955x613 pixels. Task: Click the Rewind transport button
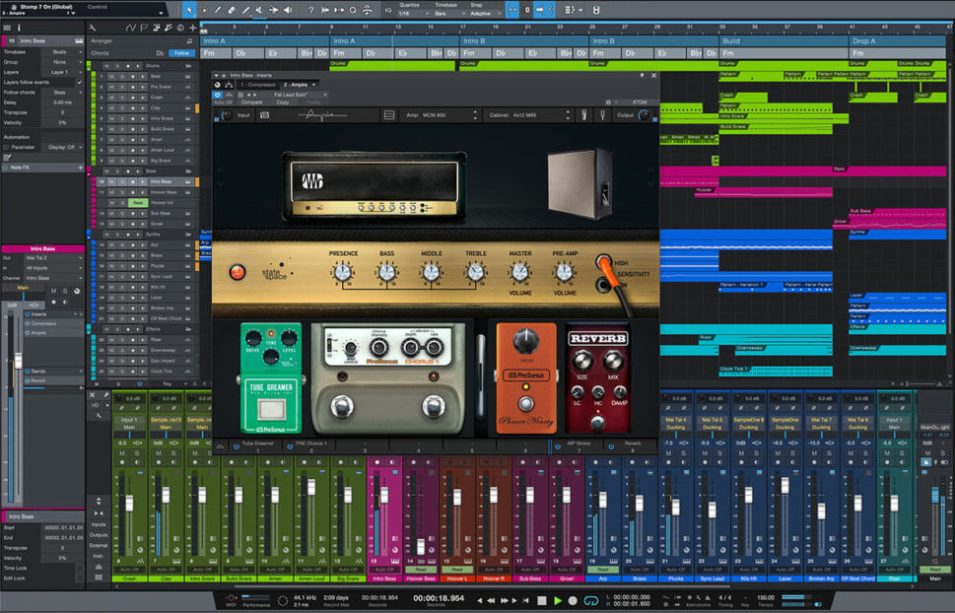click(x=491, y=600)
